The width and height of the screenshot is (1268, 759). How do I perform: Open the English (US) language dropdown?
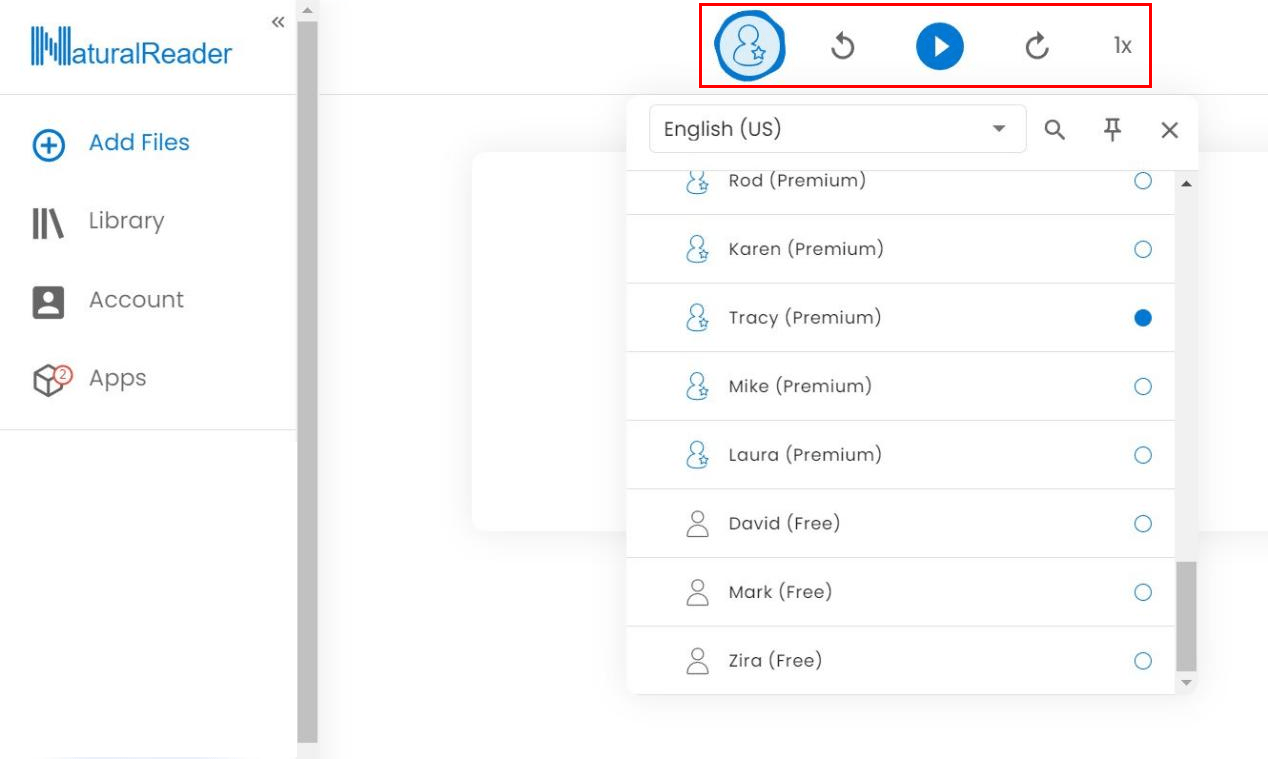(x=837, y=129)
